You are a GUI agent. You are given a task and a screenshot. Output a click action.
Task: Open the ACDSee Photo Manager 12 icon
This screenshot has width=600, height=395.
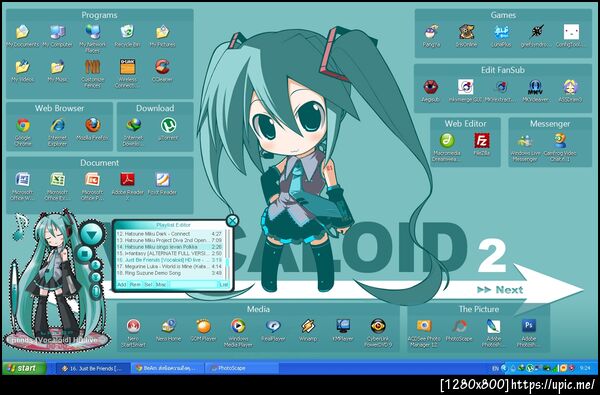(x=424, y=326)
